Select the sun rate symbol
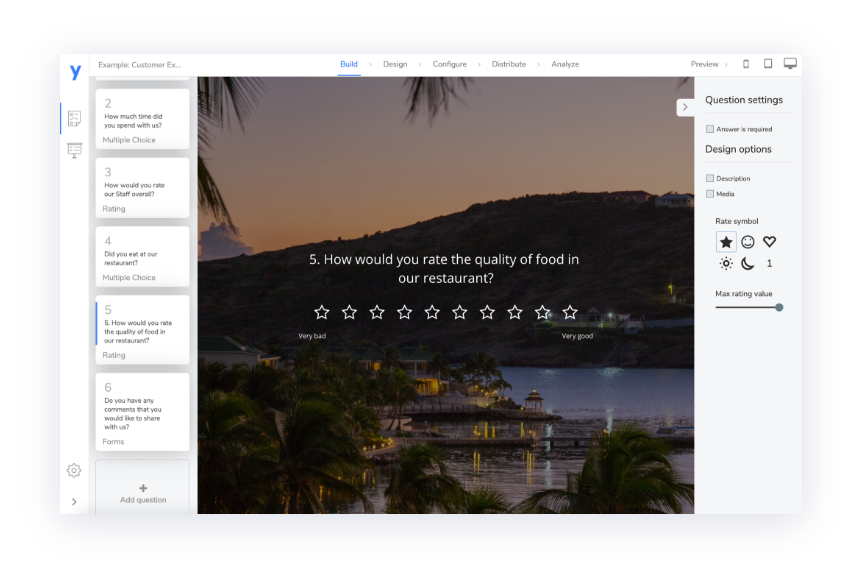 (726, 264)
